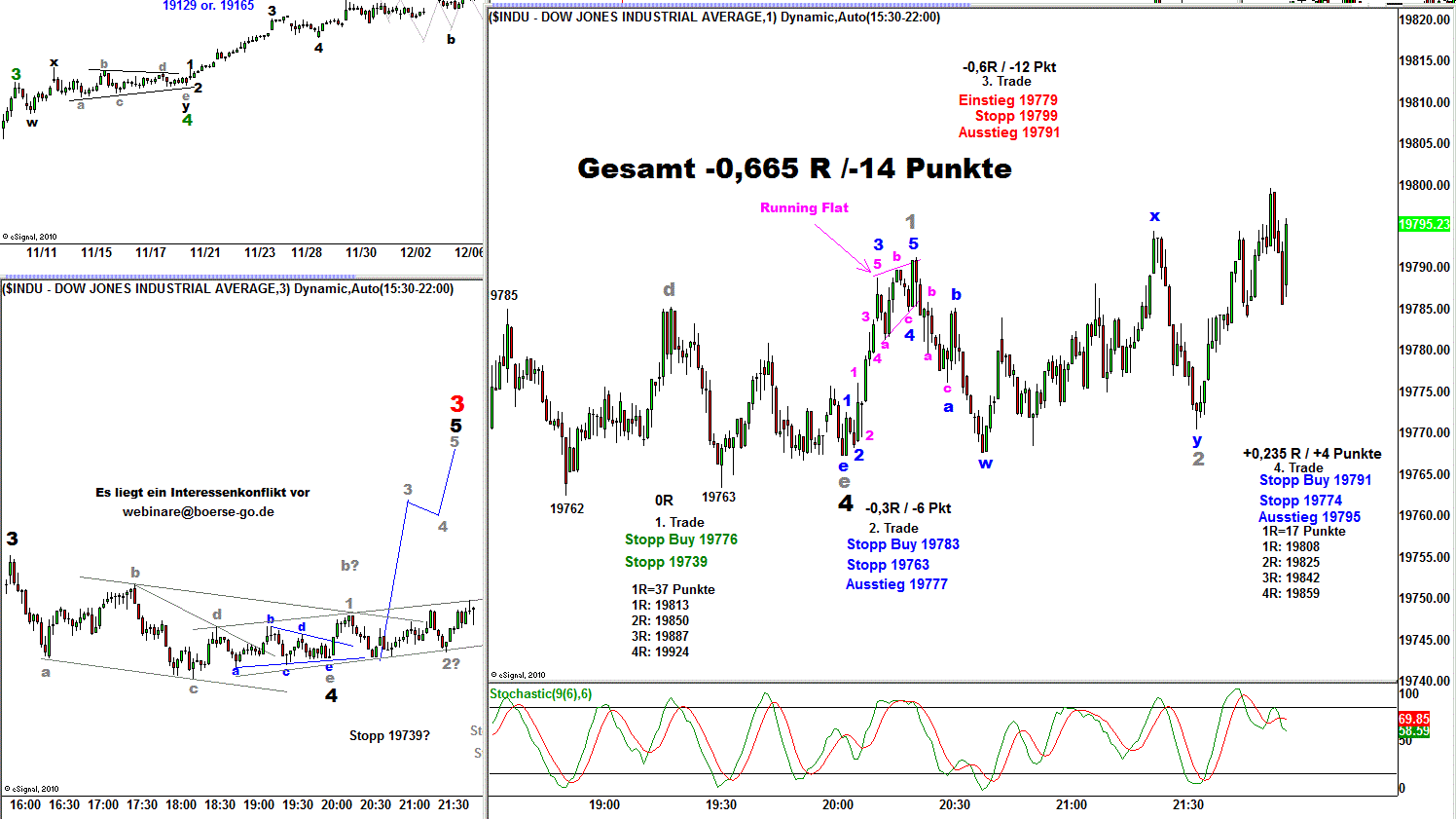Select the 'Es liegt ein Interessenkonflikt vor' notice
Image resolution: width=1456 pixels, height=819 pixels.
202,492
